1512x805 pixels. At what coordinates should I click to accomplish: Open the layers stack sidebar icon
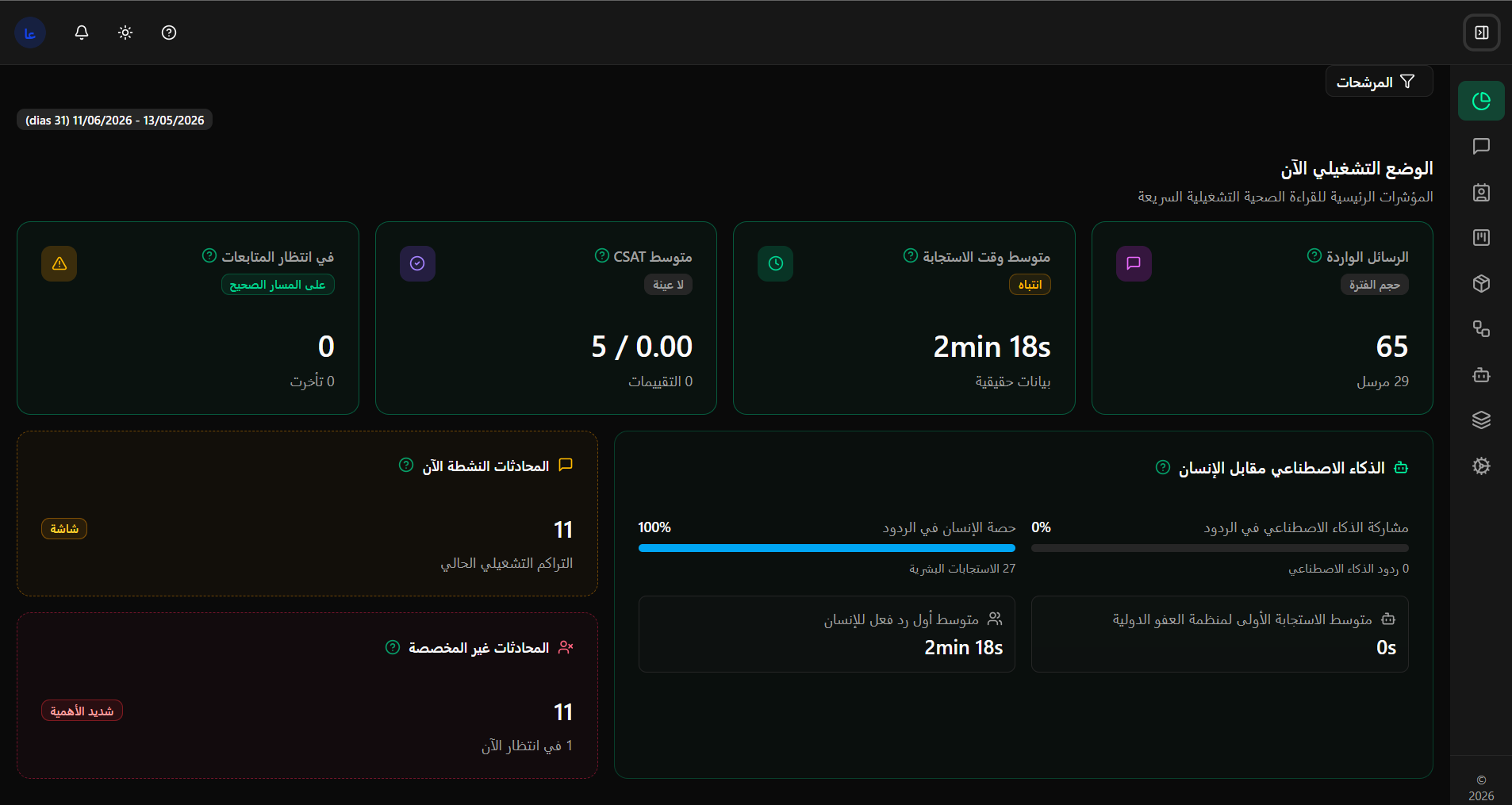(1481, 420)
